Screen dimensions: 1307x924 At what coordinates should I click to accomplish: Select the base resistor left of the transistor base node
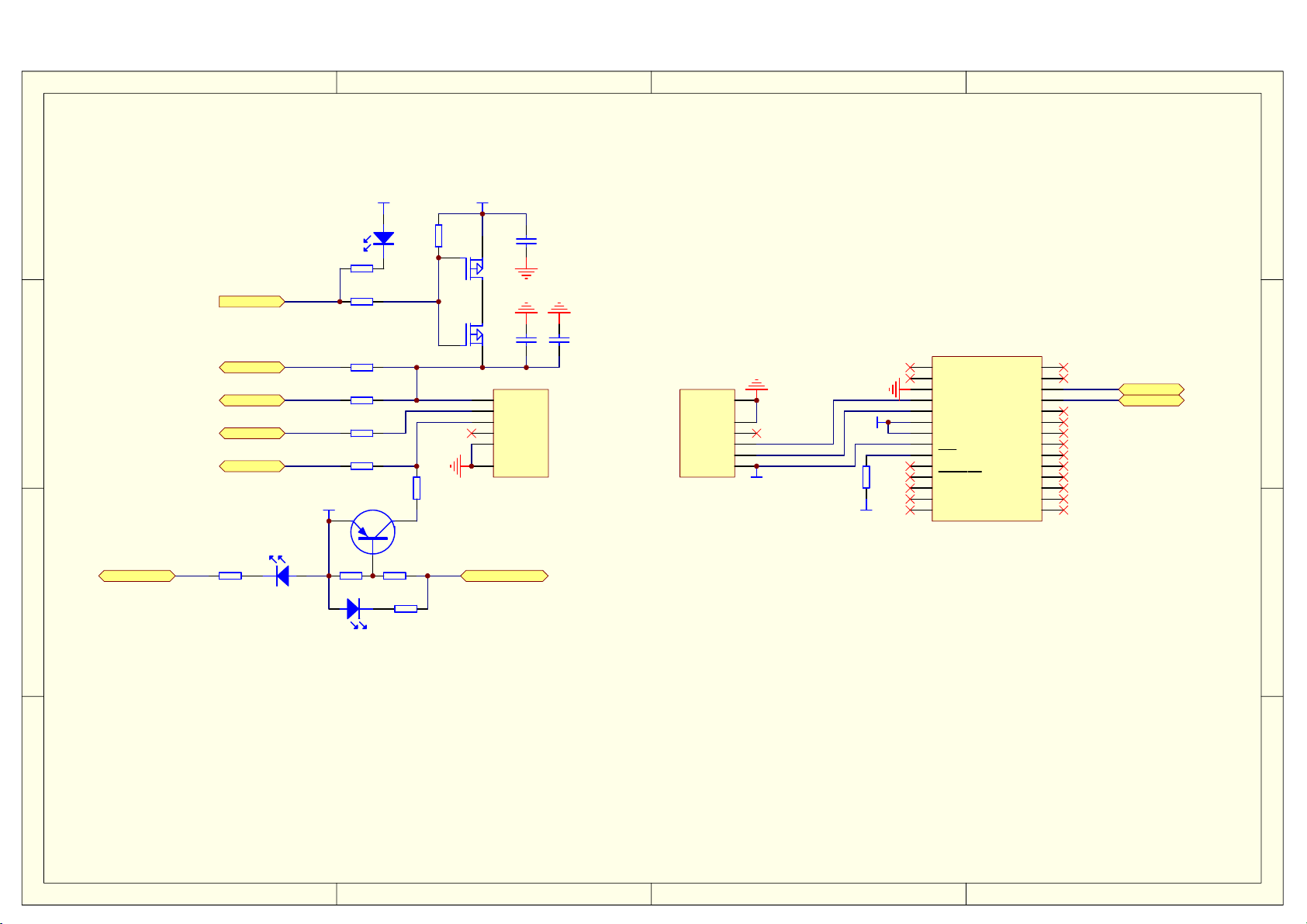351,576
